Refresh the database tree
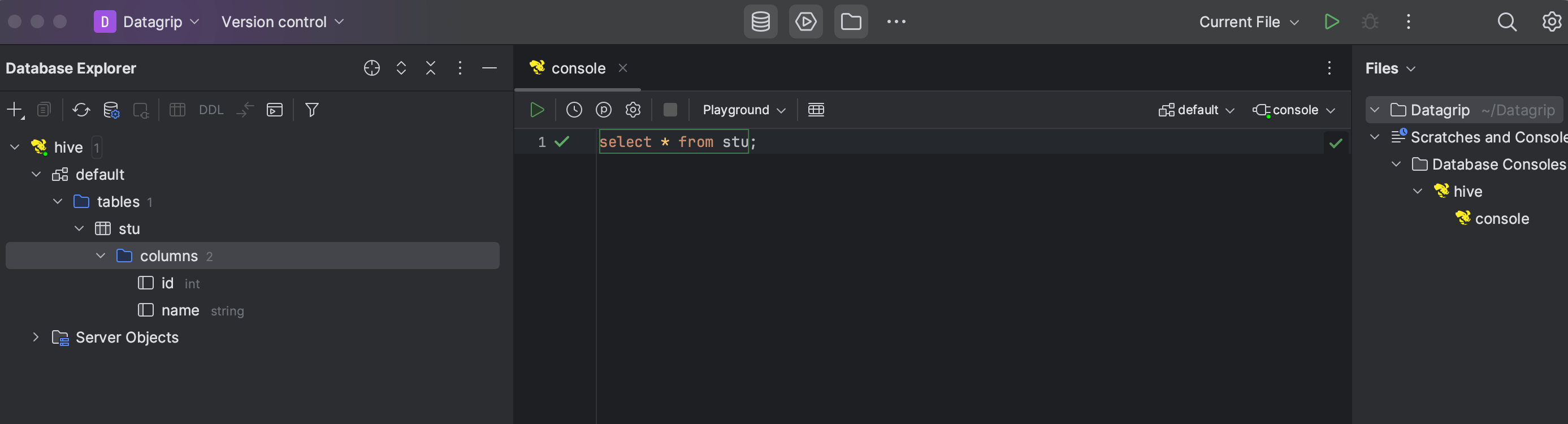The height and width of the screenshot is (424, 1568). tap(81, 110)
